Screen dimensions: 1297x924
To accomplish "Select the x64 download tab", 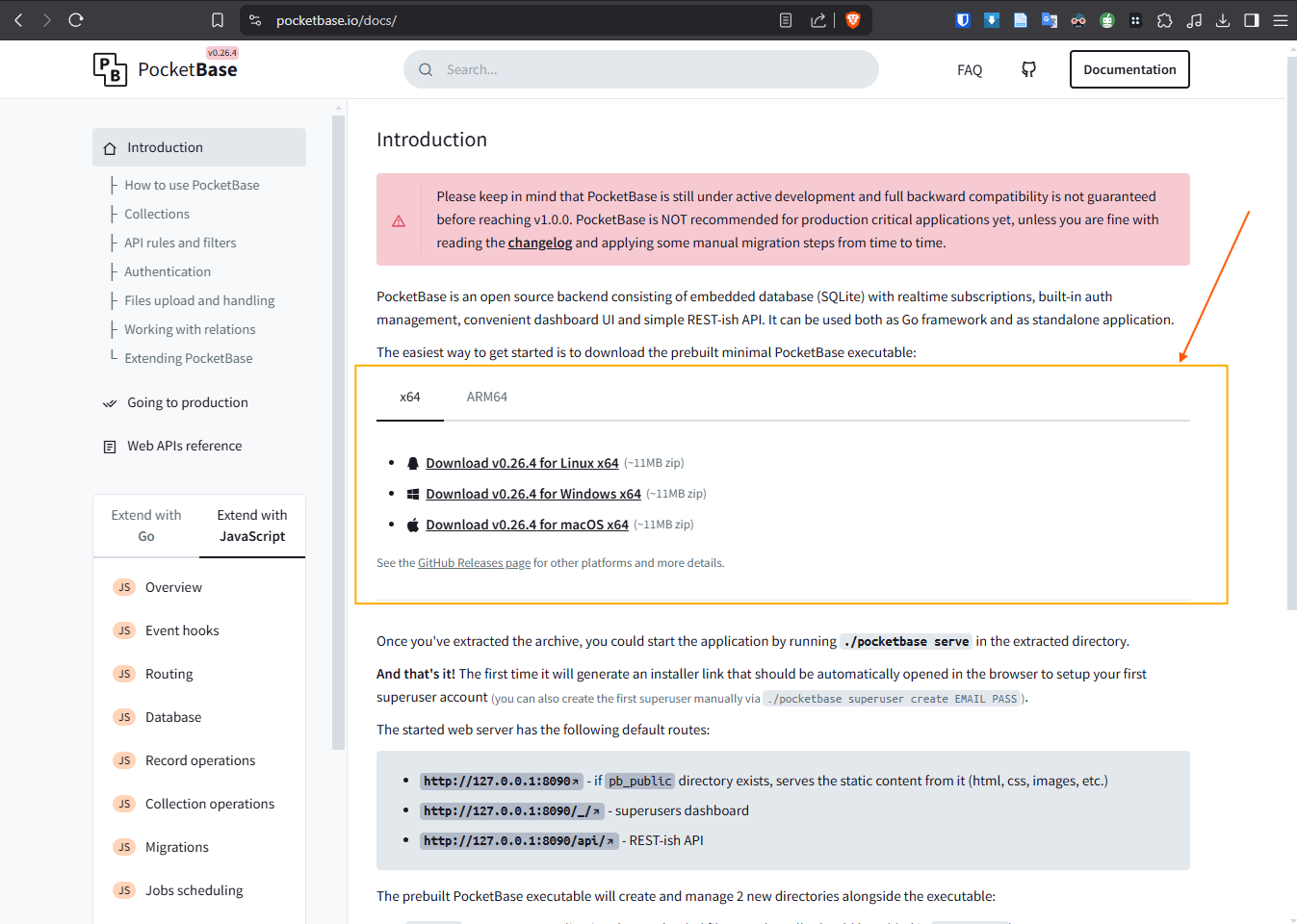I will coord(410,397).
